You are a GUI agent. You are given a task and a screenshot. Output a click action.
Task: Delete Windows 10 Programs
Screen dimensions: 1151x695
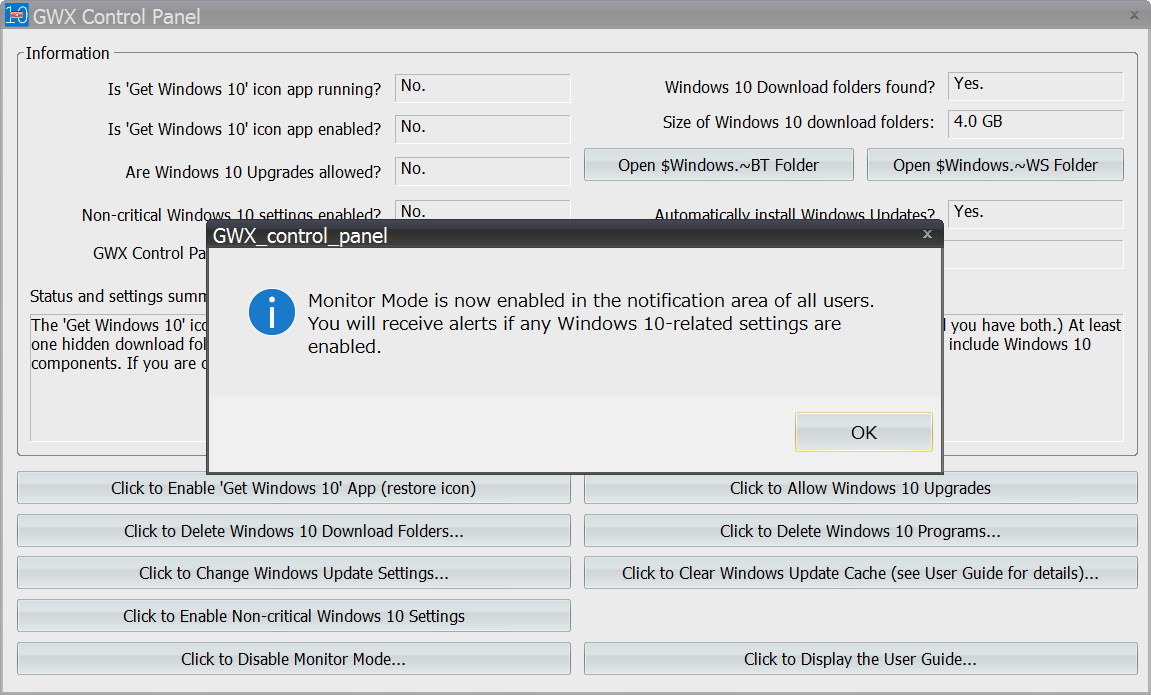point(859,530)
